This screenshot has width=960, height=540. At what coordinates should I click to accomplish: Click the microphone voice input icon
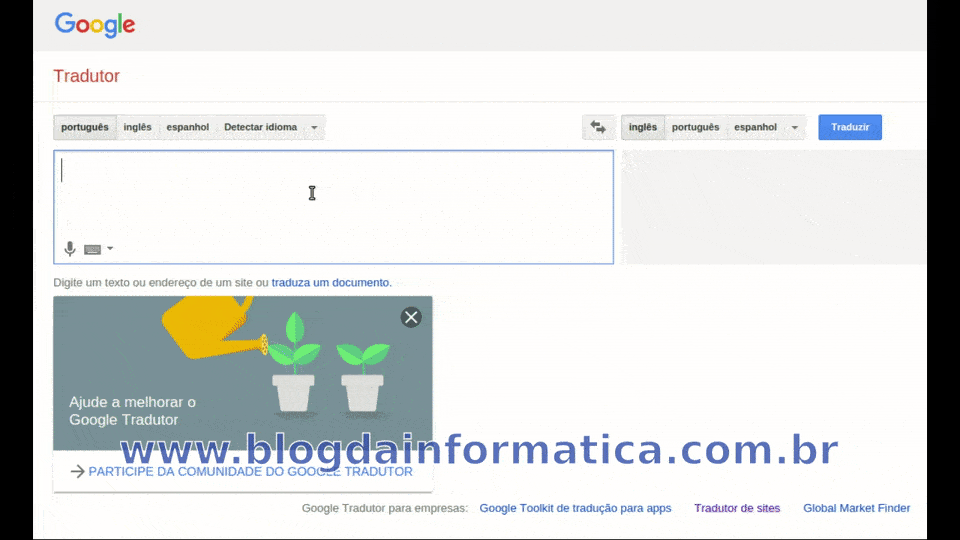[70, 249]
